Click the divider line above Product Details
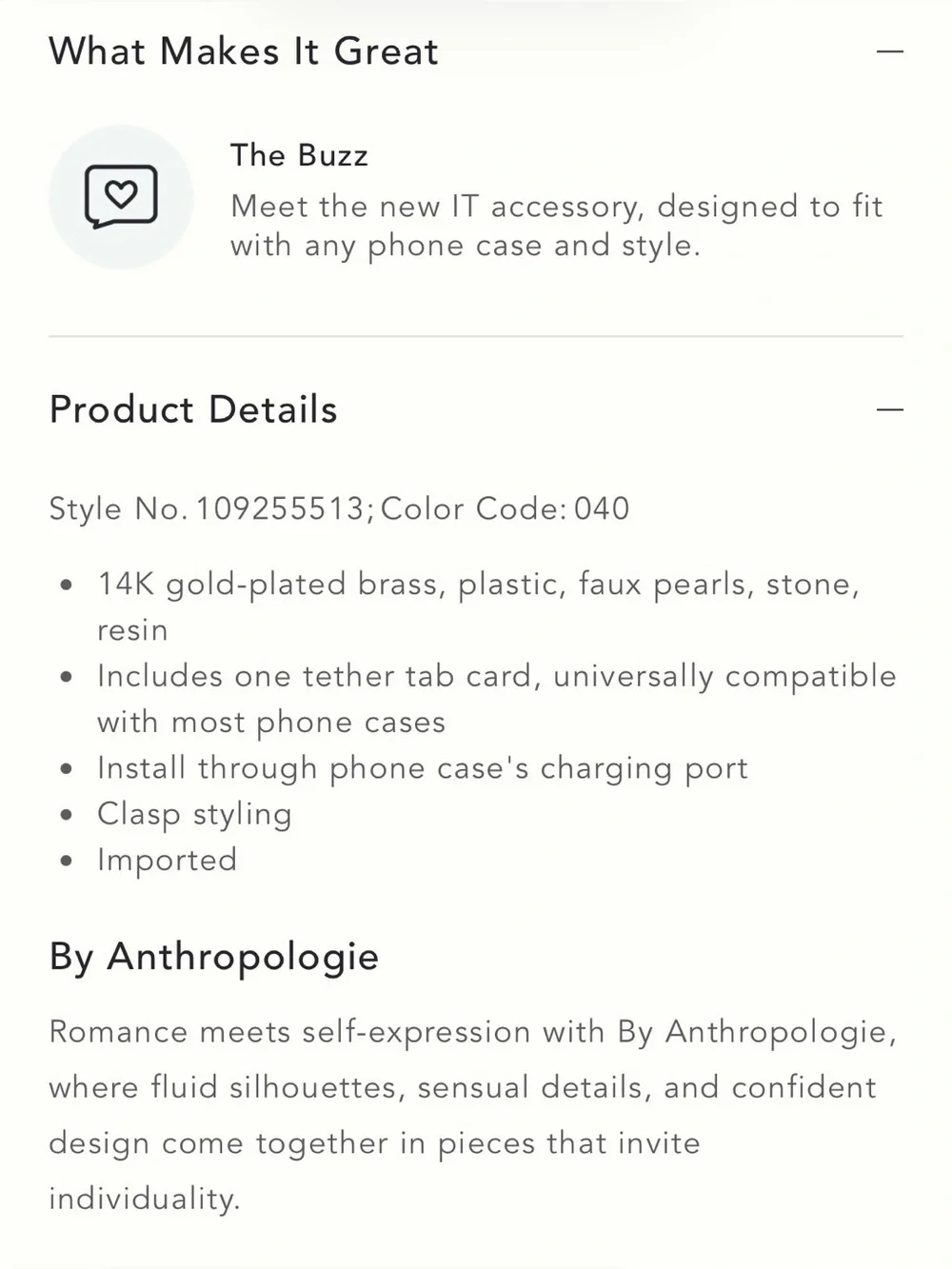The image size is (952, 1269). pyautogui.click(x=476, y=336)
